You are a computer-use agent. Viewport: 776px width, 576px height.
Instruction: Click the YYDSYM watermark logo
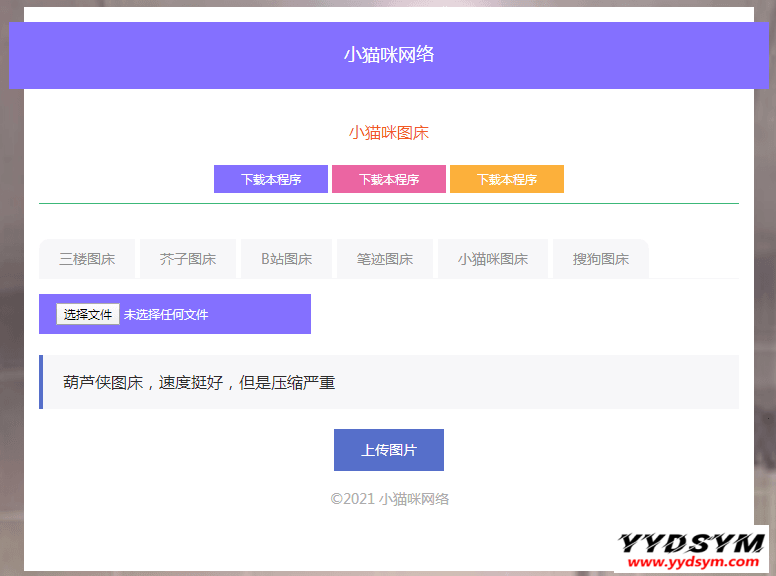pyautogui.click(x=691, y=543)
